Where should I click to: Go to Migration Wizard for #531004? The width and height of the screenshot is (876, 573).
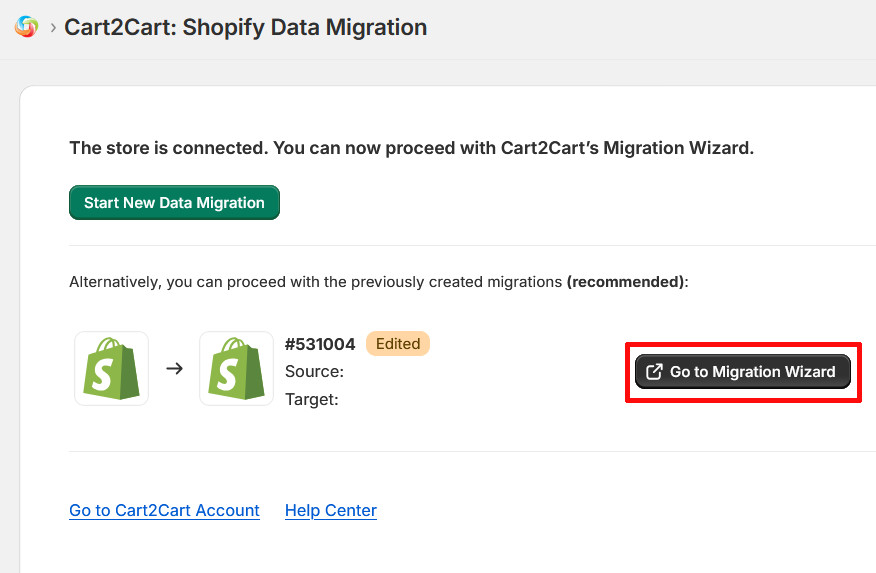coord(742,372)
